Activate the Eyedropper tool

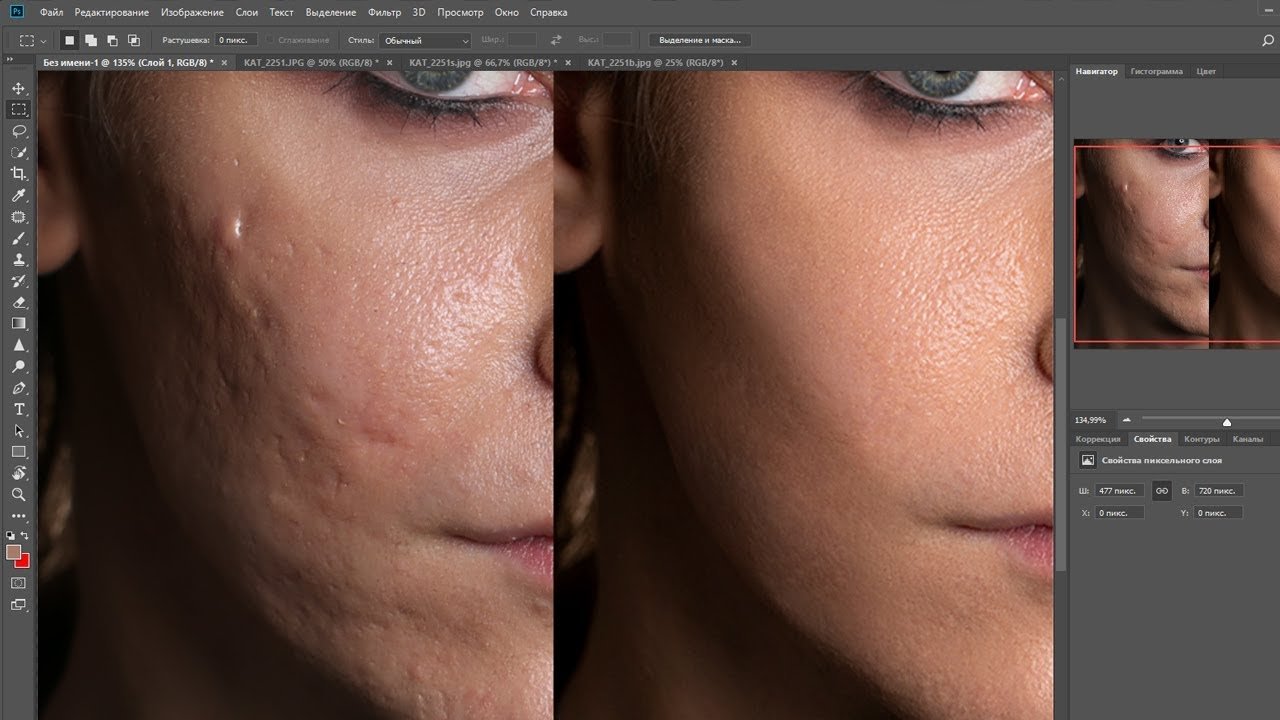(19, 196)
